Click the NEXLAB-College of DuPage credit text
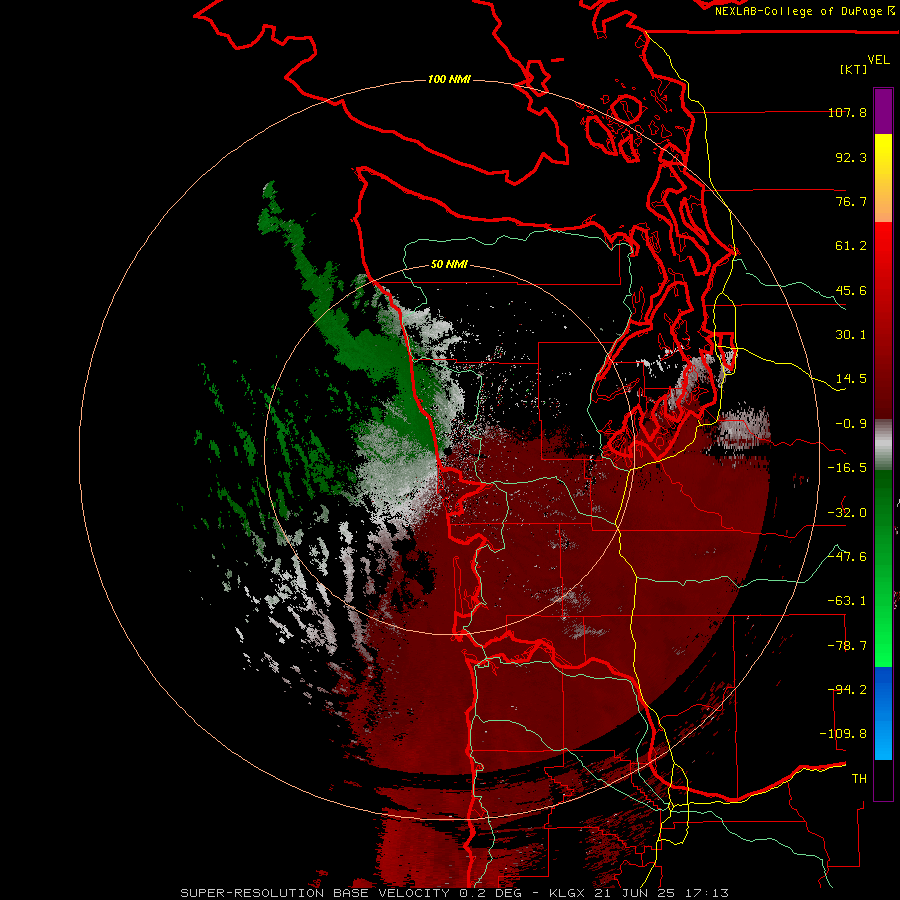Viewport: 900px width, 900px height. click(x=804, y=11)
